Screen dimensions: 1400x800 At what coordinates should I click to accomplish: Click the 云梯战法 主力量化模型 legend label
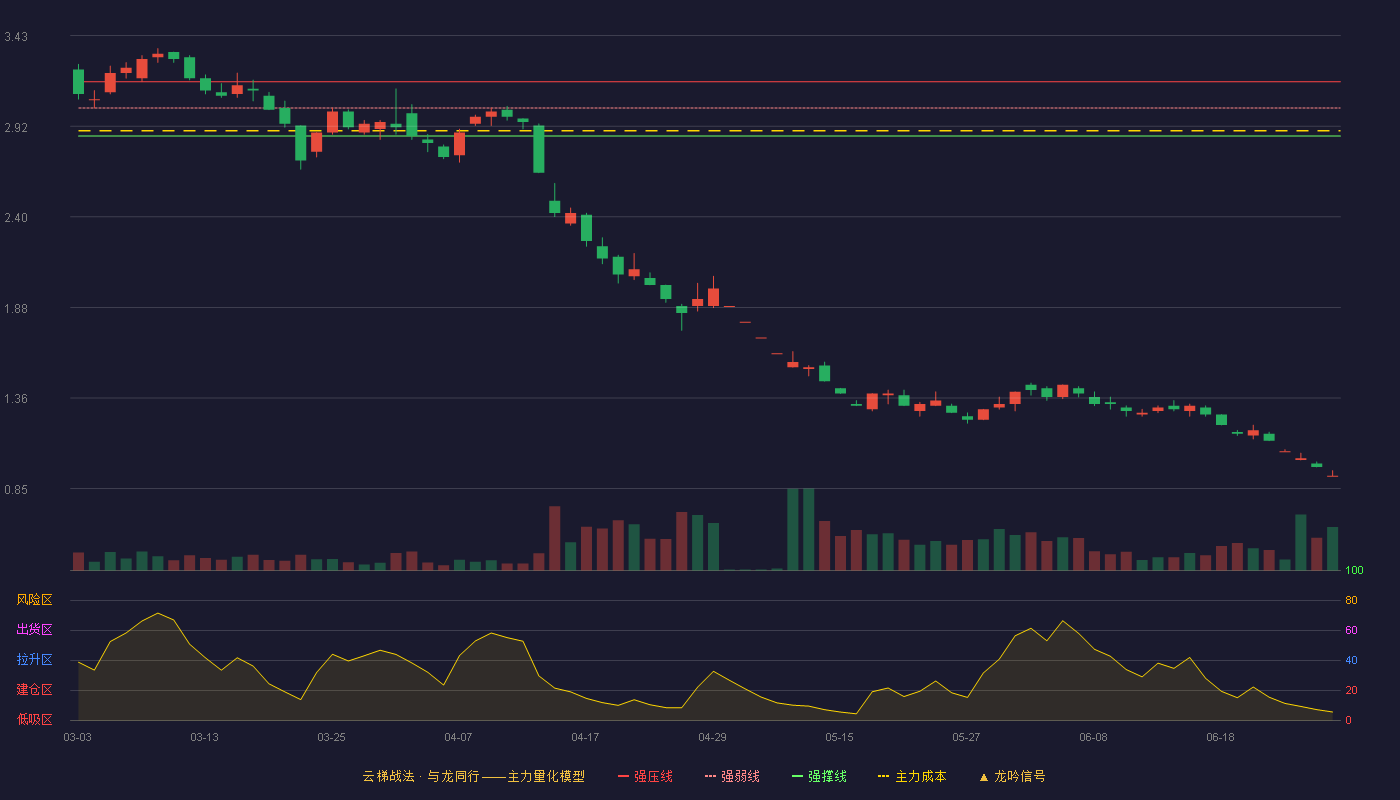[473, 776]
